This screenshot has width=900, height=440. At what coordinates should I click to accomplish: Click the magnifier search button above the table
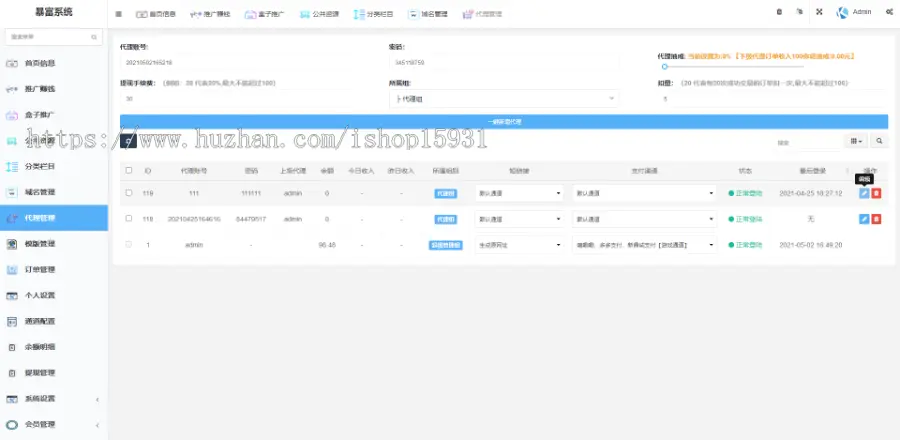880,142
